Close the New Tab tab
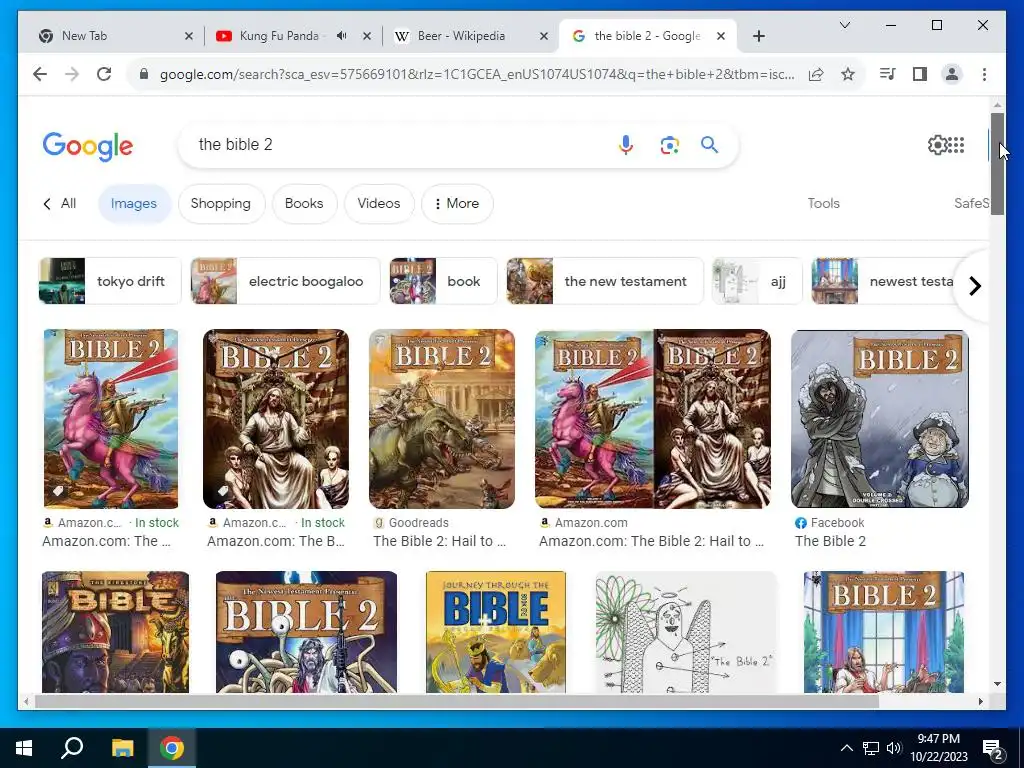The image size is (1024, 768). (189, 36)
